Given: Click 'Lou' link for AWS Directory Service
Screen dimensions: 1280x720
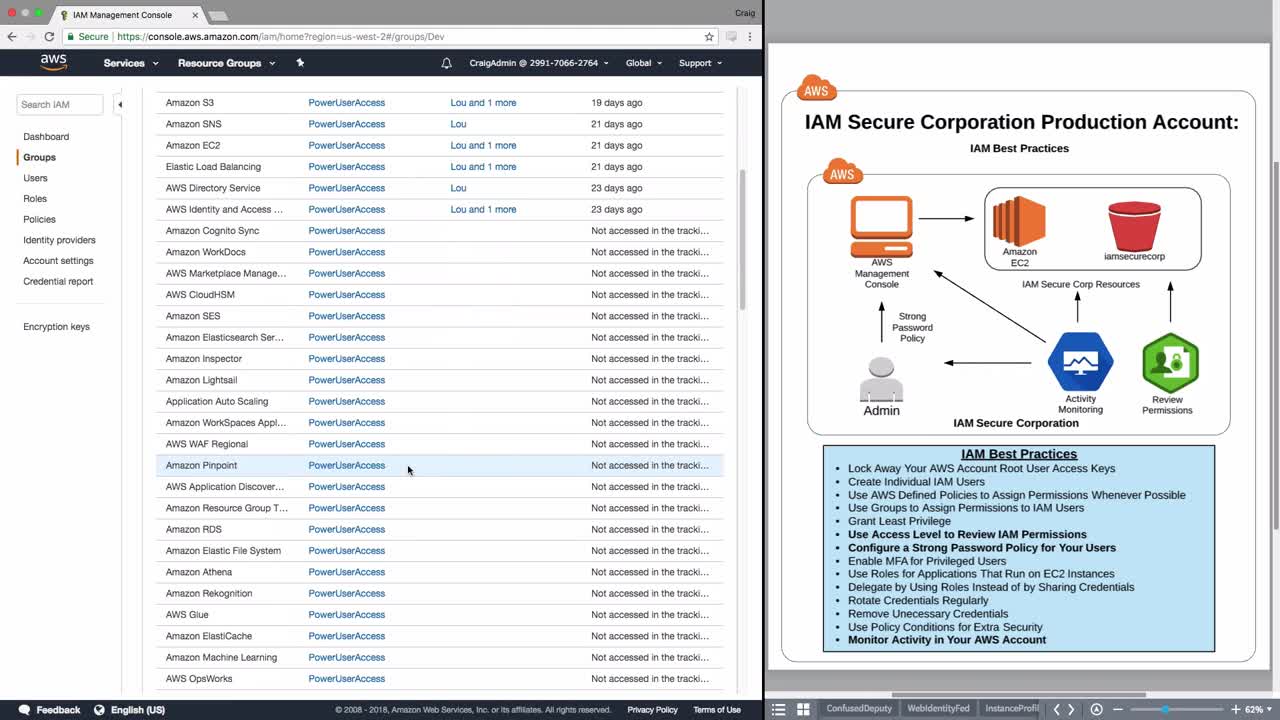Looking at the screenshot, I should pyautogui.click(x=458, y=188).
